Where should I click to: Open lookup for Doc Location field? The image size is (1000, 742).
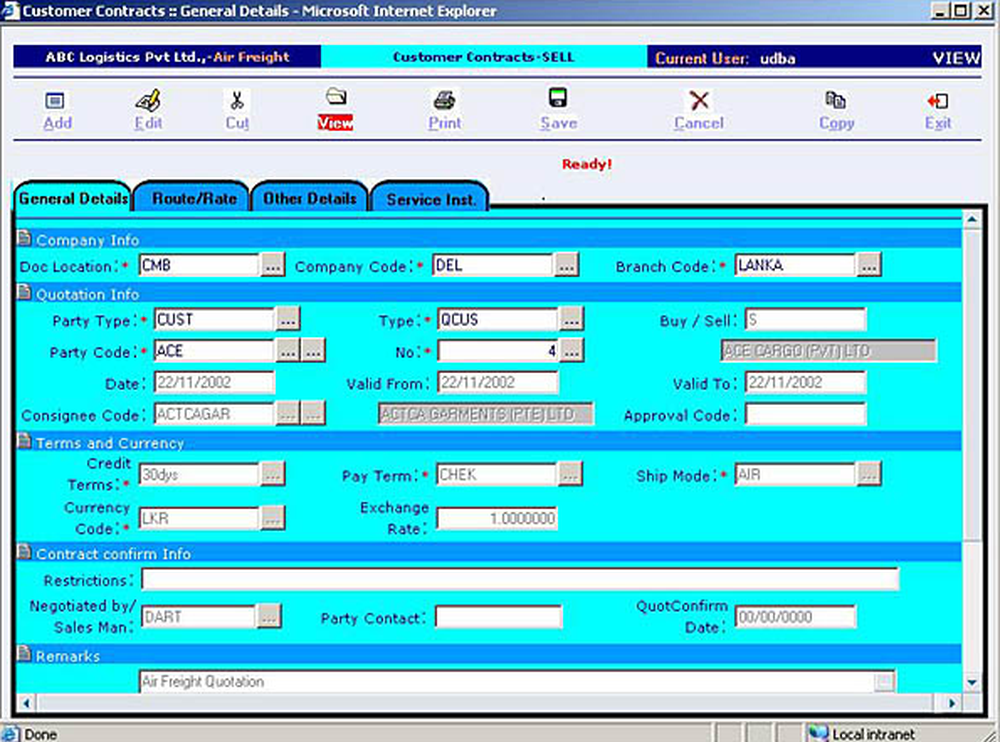tap(273, 266)
